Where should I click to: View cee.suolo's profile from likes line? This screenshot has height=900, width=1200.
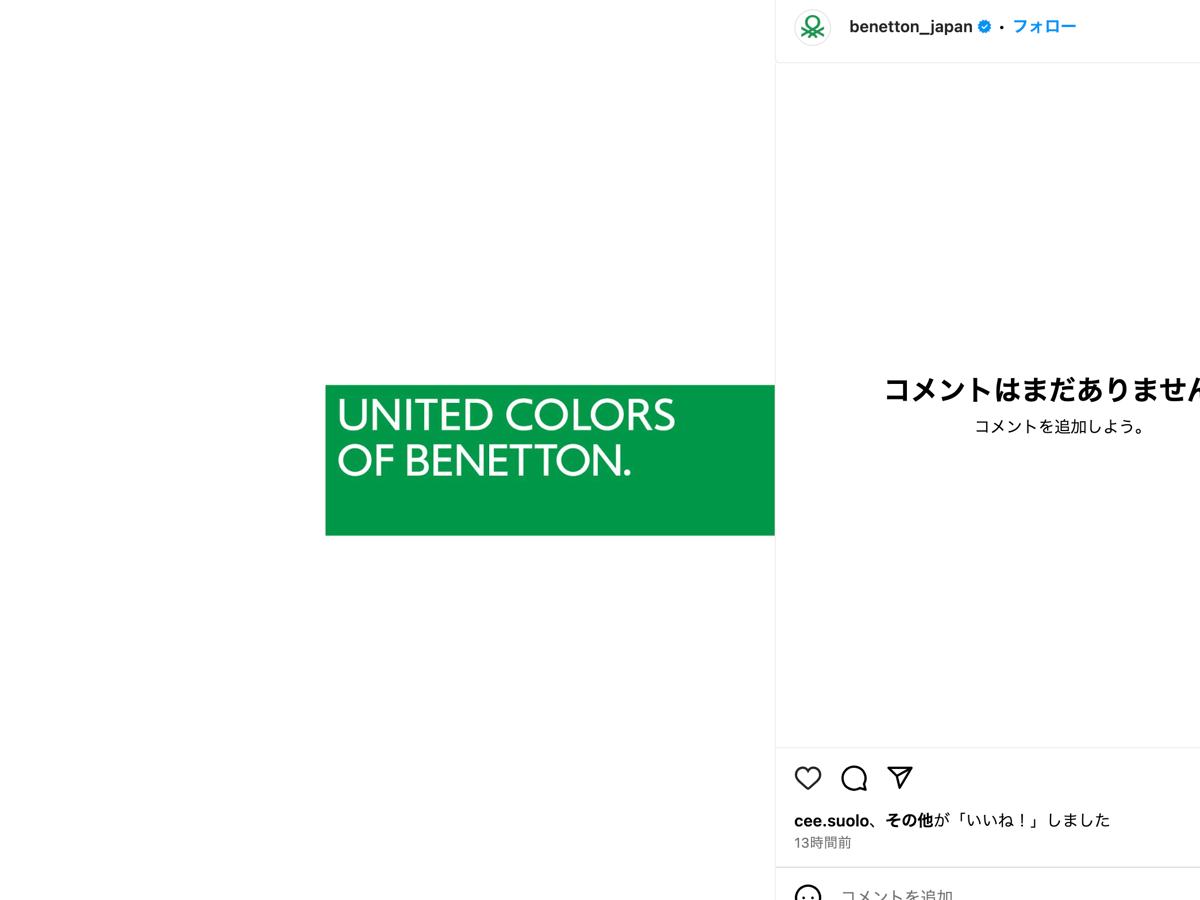point(830,820)
